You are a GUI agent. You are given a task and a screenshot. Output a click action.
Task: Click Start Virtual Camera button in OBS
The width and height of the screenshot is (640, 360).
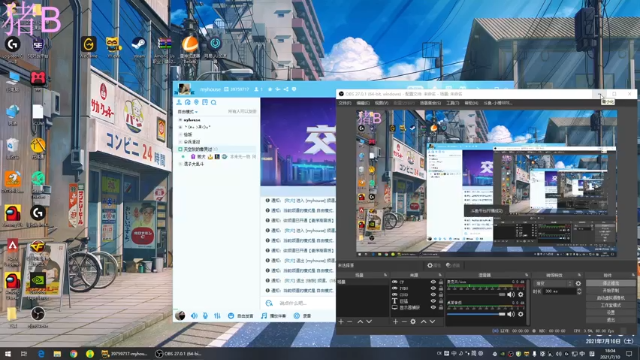[611, 298]
